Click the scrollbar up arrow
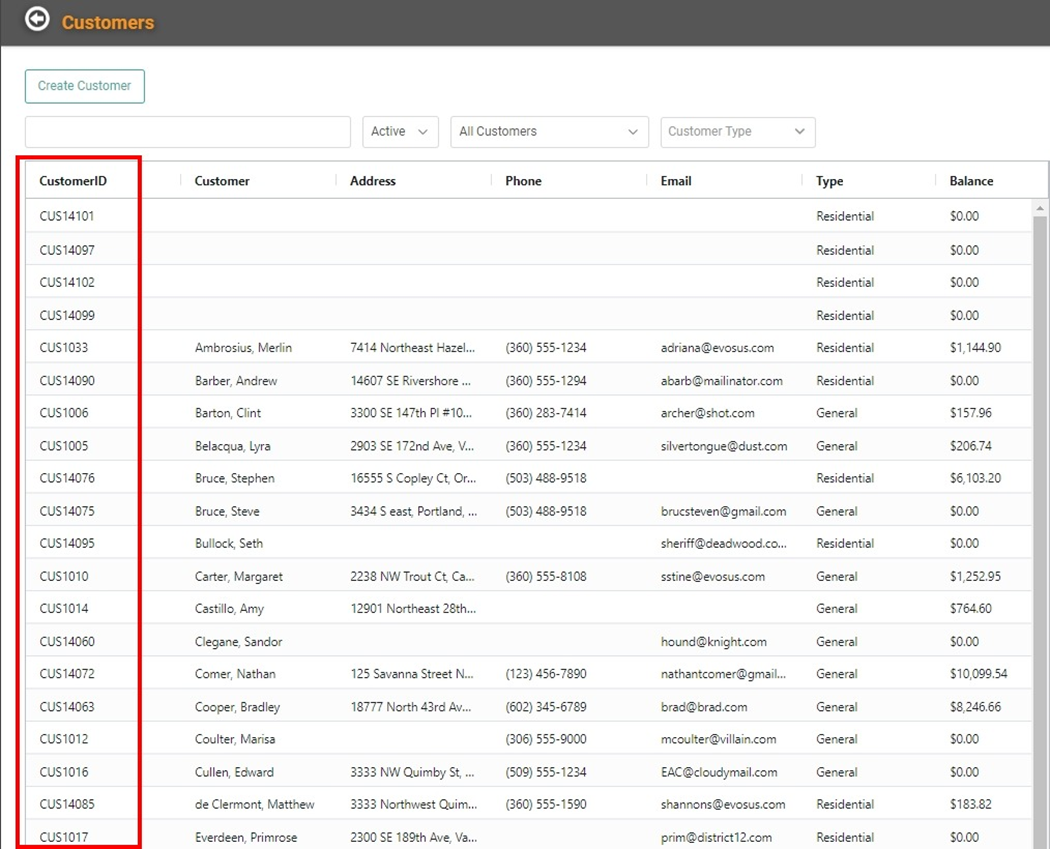The image size is (1050, 849). [1040, 209]
